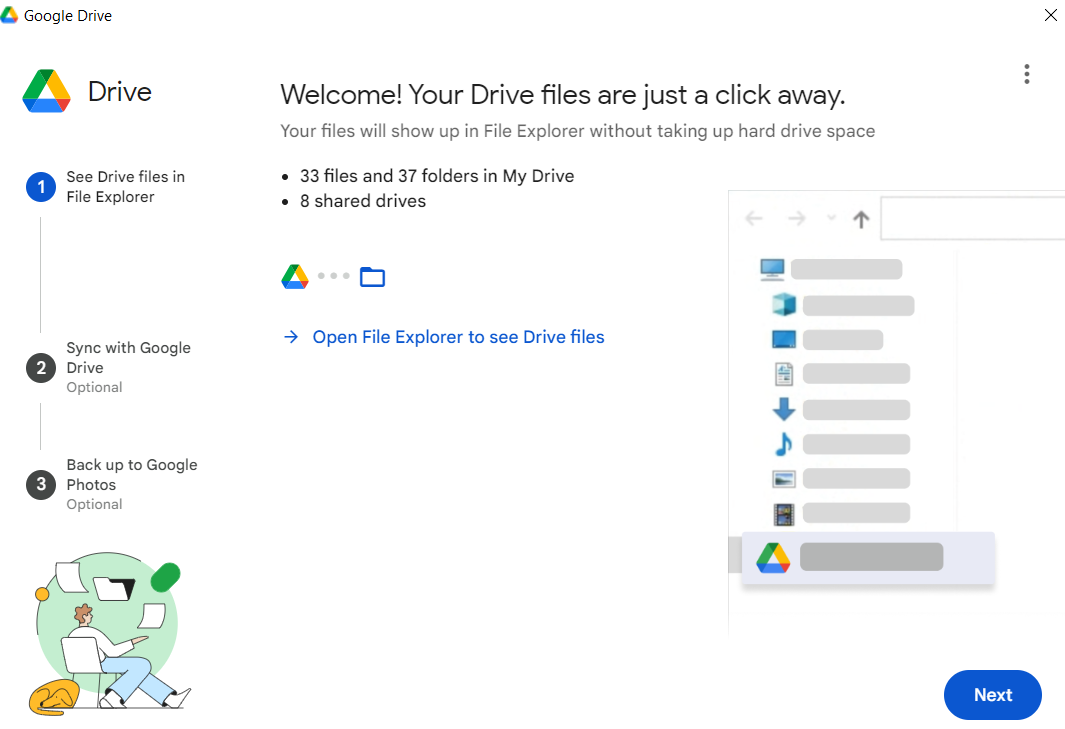Click the desktop screen icon in illustration
The width and height of the screenshot is (1065, 729).
[x=784, y=339]
